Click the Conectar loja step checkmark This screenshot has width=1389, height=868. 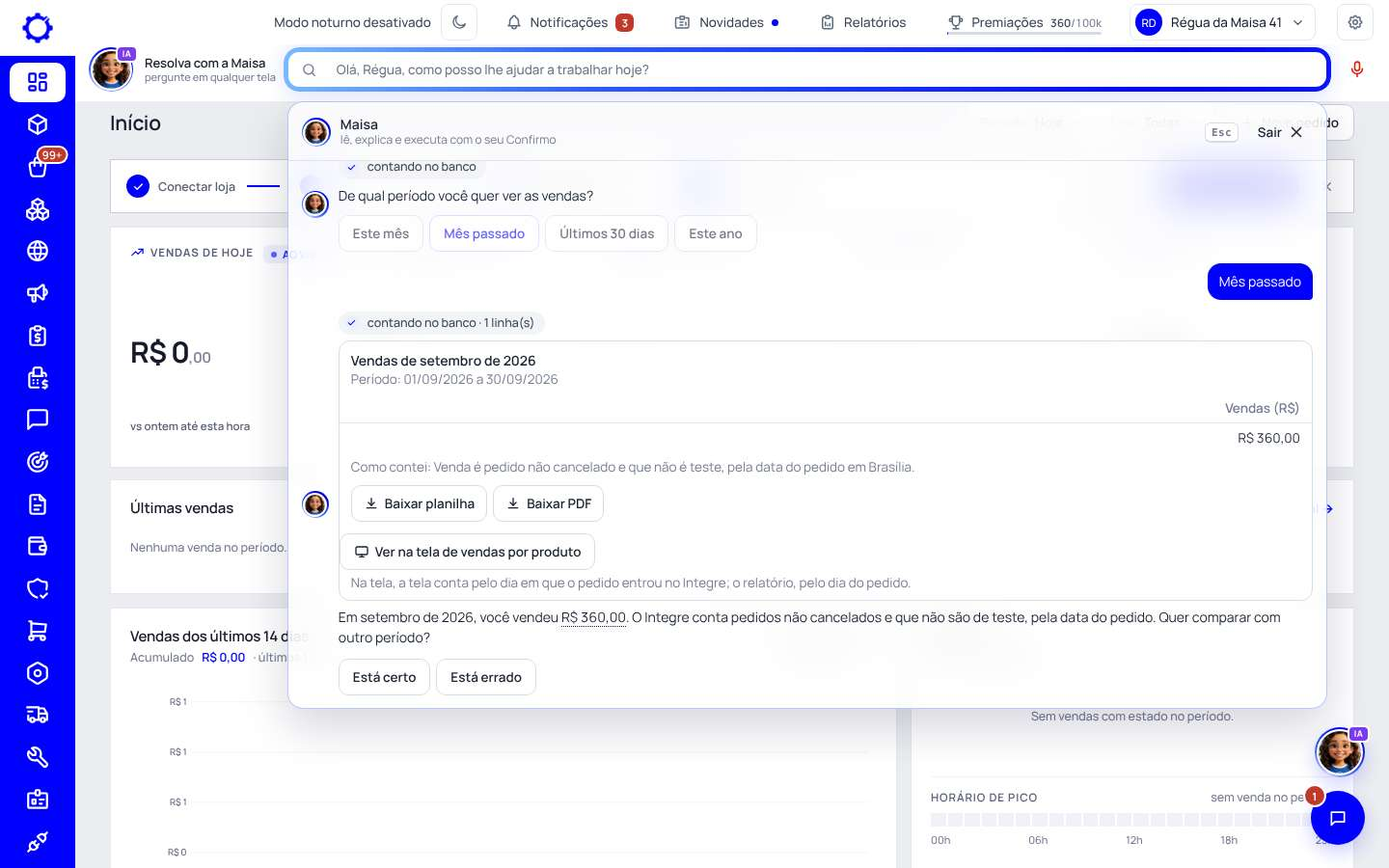(138, 186)
